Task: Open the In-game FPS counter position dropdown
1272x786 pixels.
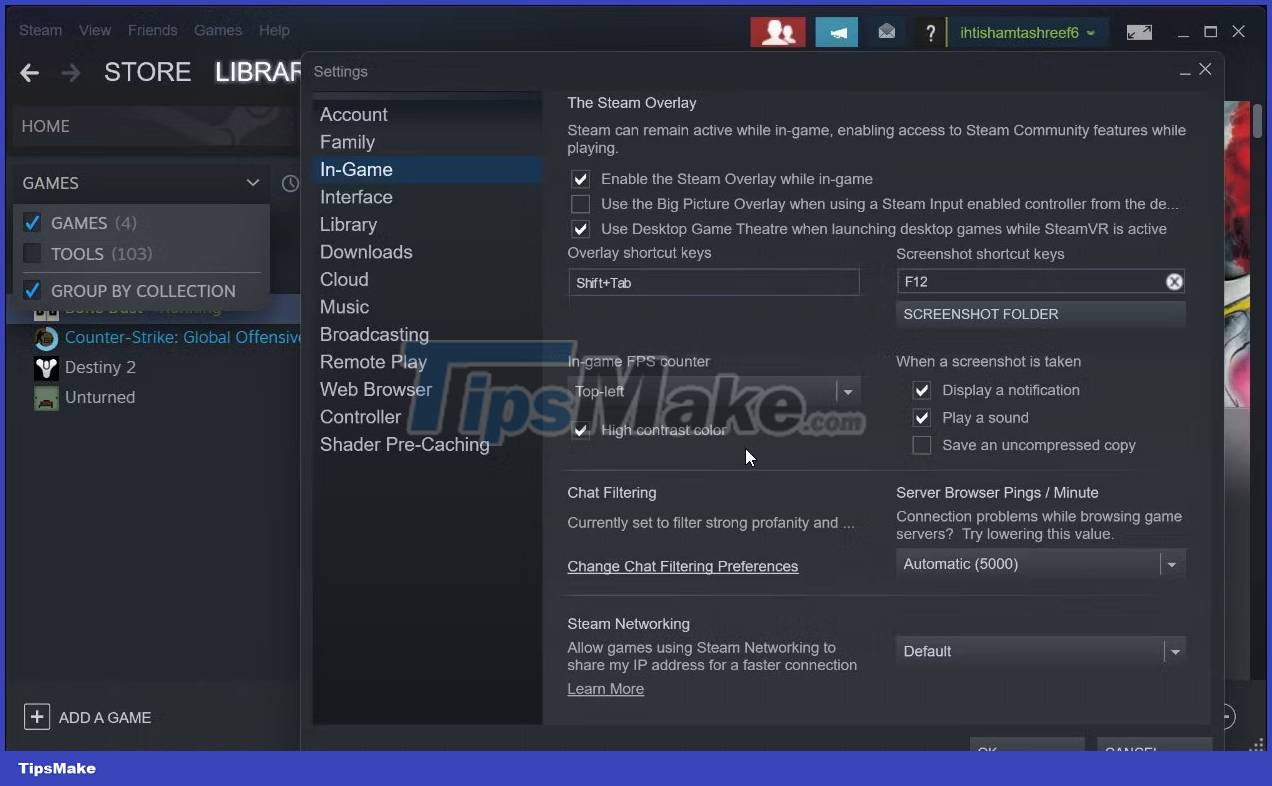Action: (847, 391)
